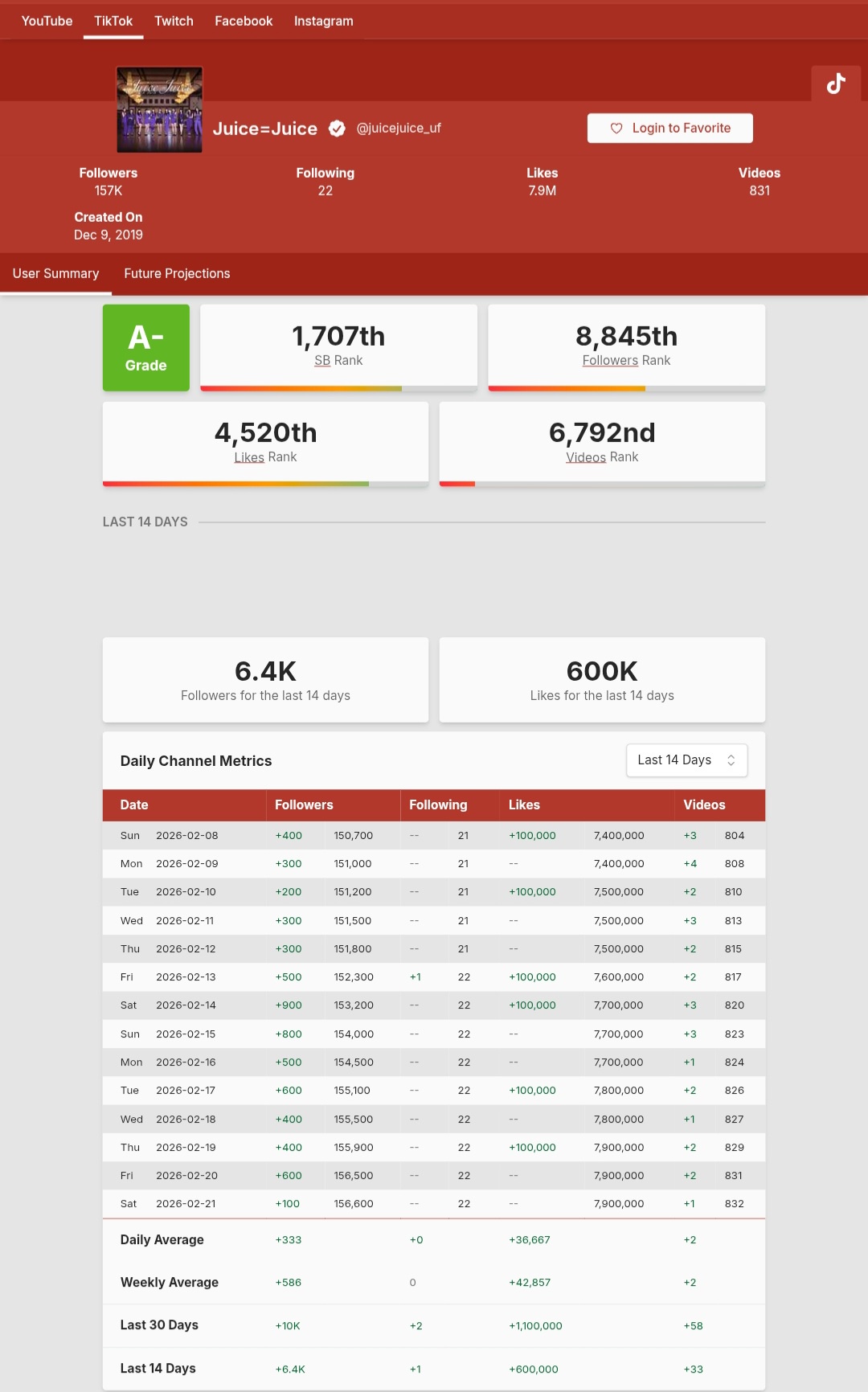This screenshot has width=868, height=1392.
Task: Select the User Summary tab
Action: [55, 274]
